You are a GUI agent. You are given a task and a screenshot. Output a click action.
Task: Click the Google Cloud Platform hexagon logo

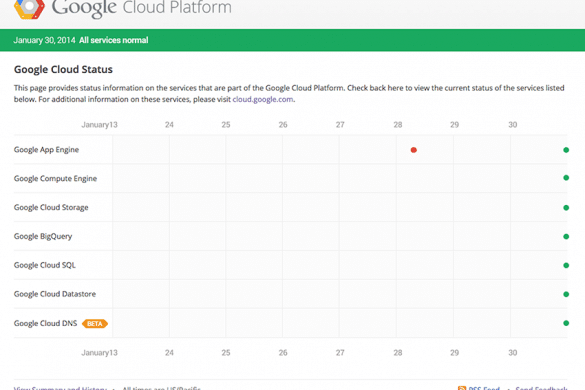point(29,8)
